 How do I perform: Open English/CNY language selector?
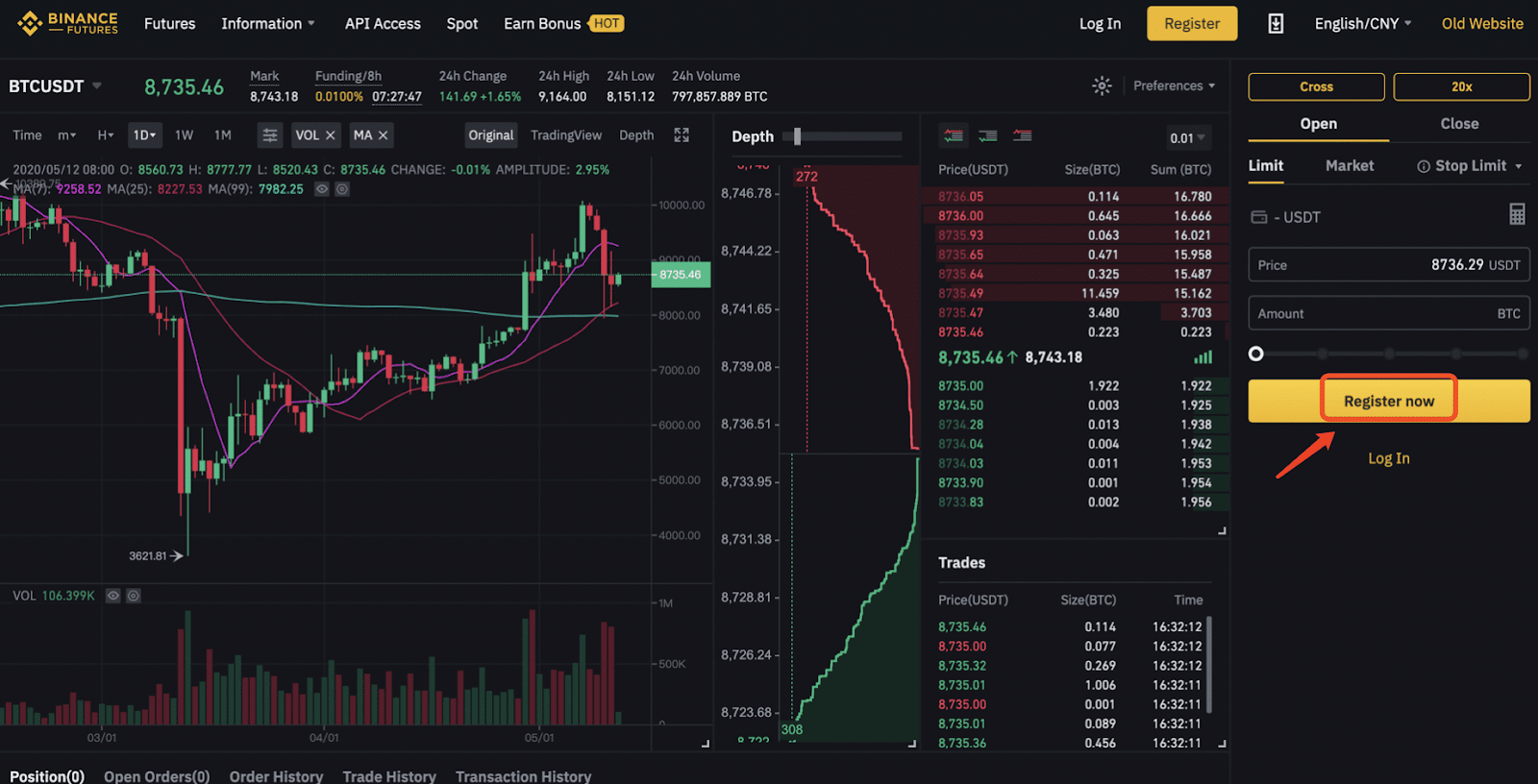(1363, 24)
